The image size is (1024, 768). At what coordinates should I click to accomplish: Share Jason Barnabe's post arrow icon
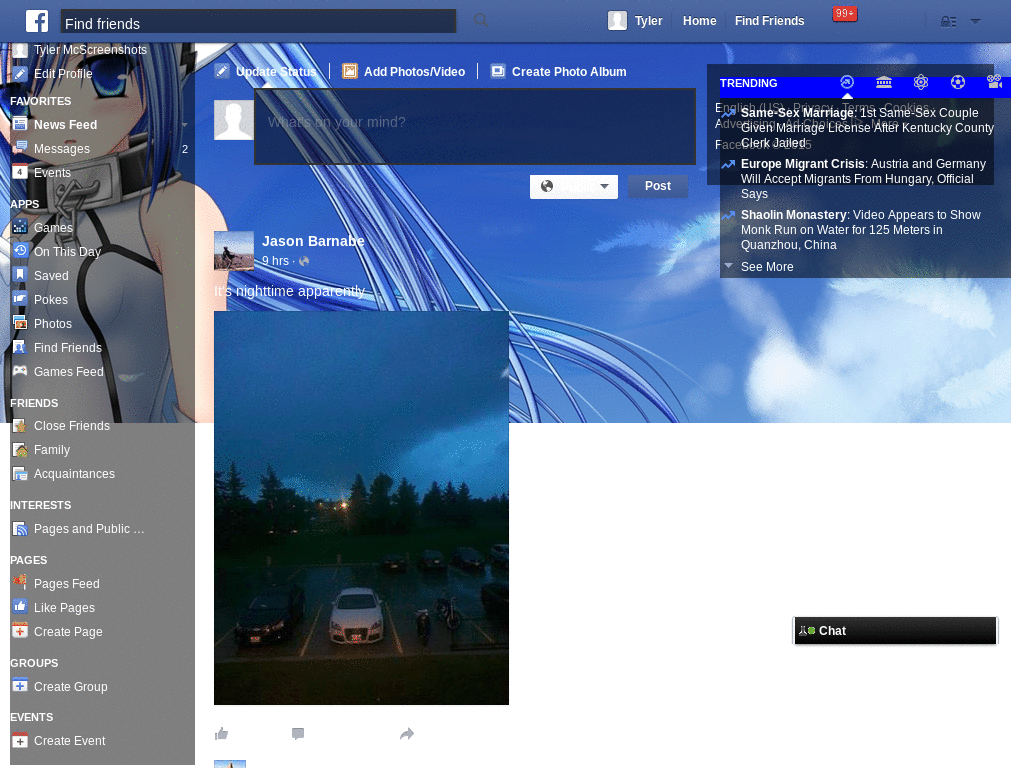tap(407, 734)
